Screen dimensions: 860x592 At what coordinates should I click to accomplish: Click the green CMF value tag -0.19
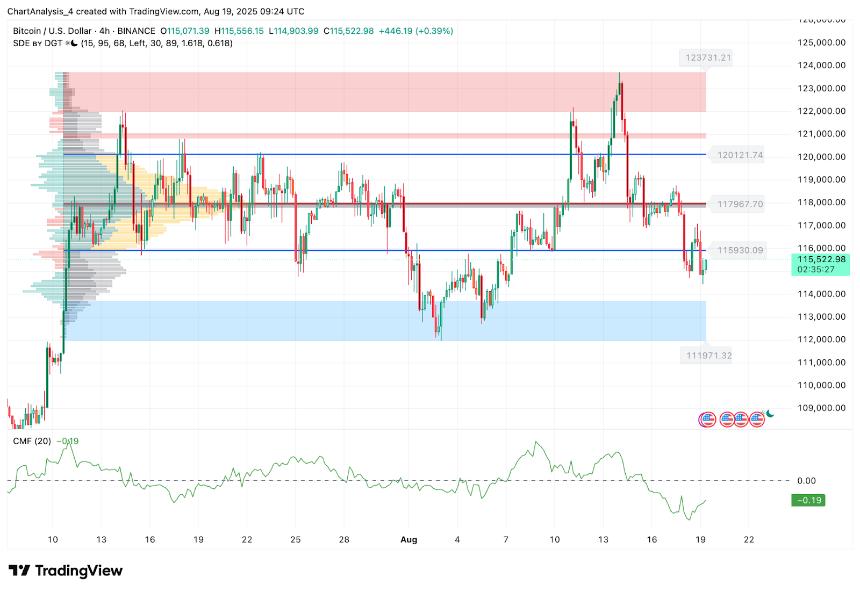click(x=807, y=500)
